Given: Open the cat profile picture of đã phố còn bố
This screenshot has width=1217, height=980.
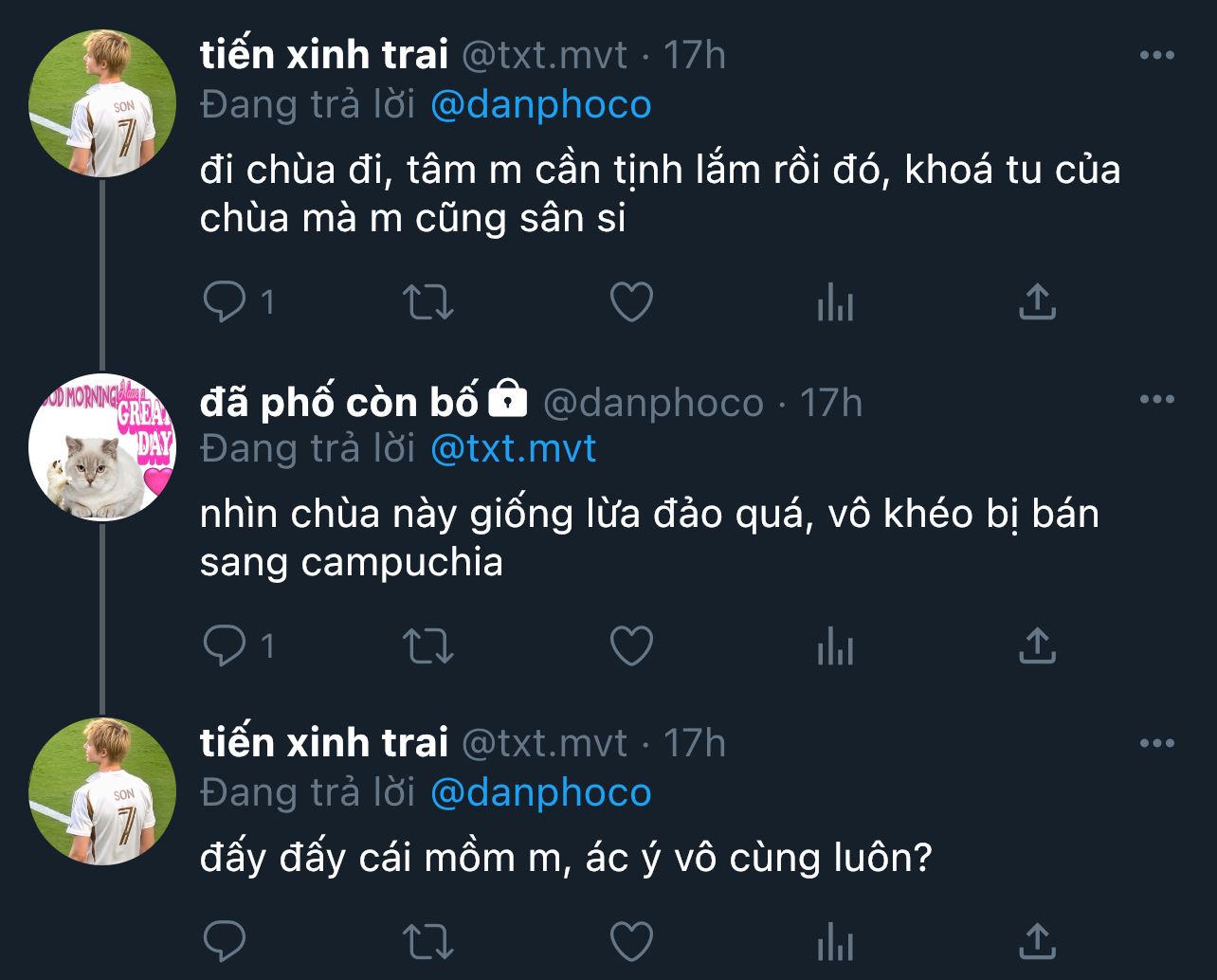Looking at the screenshot, I should 102,447.
